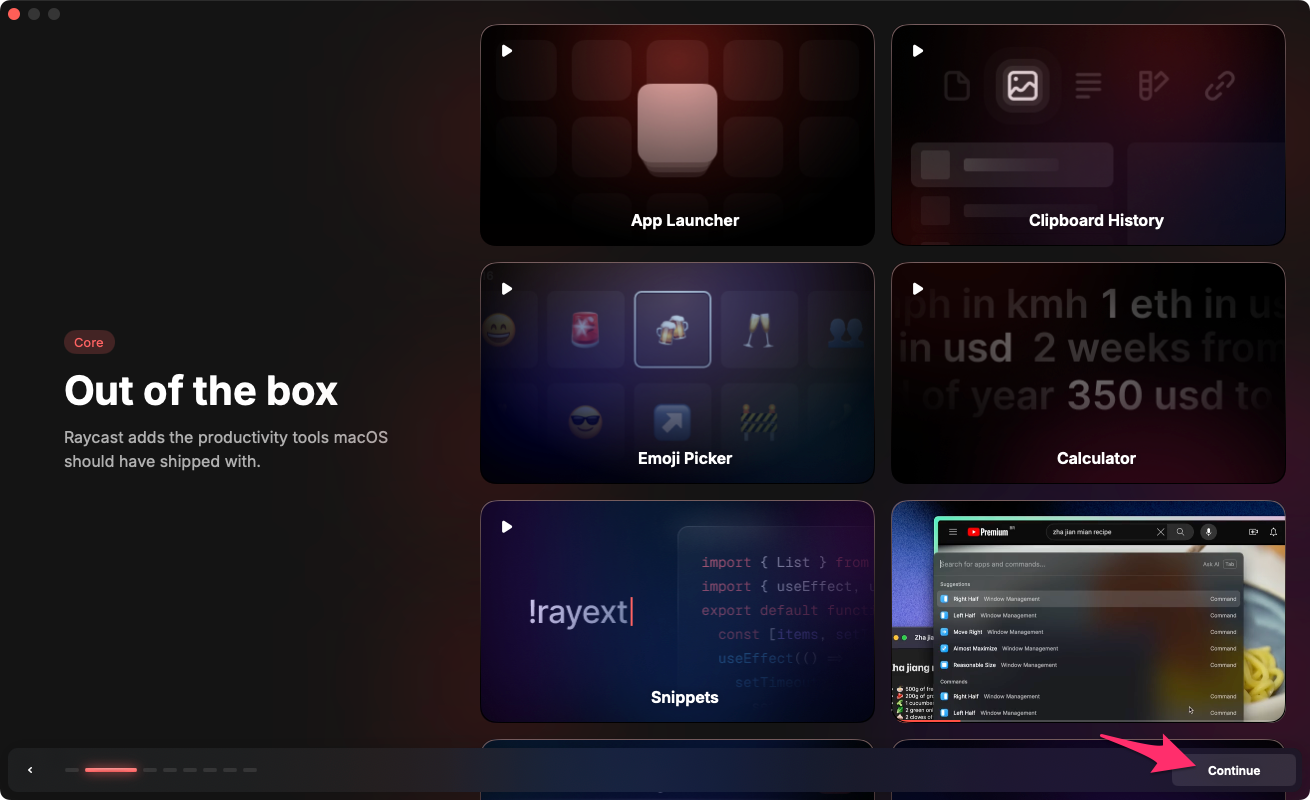
Task: Click the 'Move Right' row in preview
Action: 1088,632
